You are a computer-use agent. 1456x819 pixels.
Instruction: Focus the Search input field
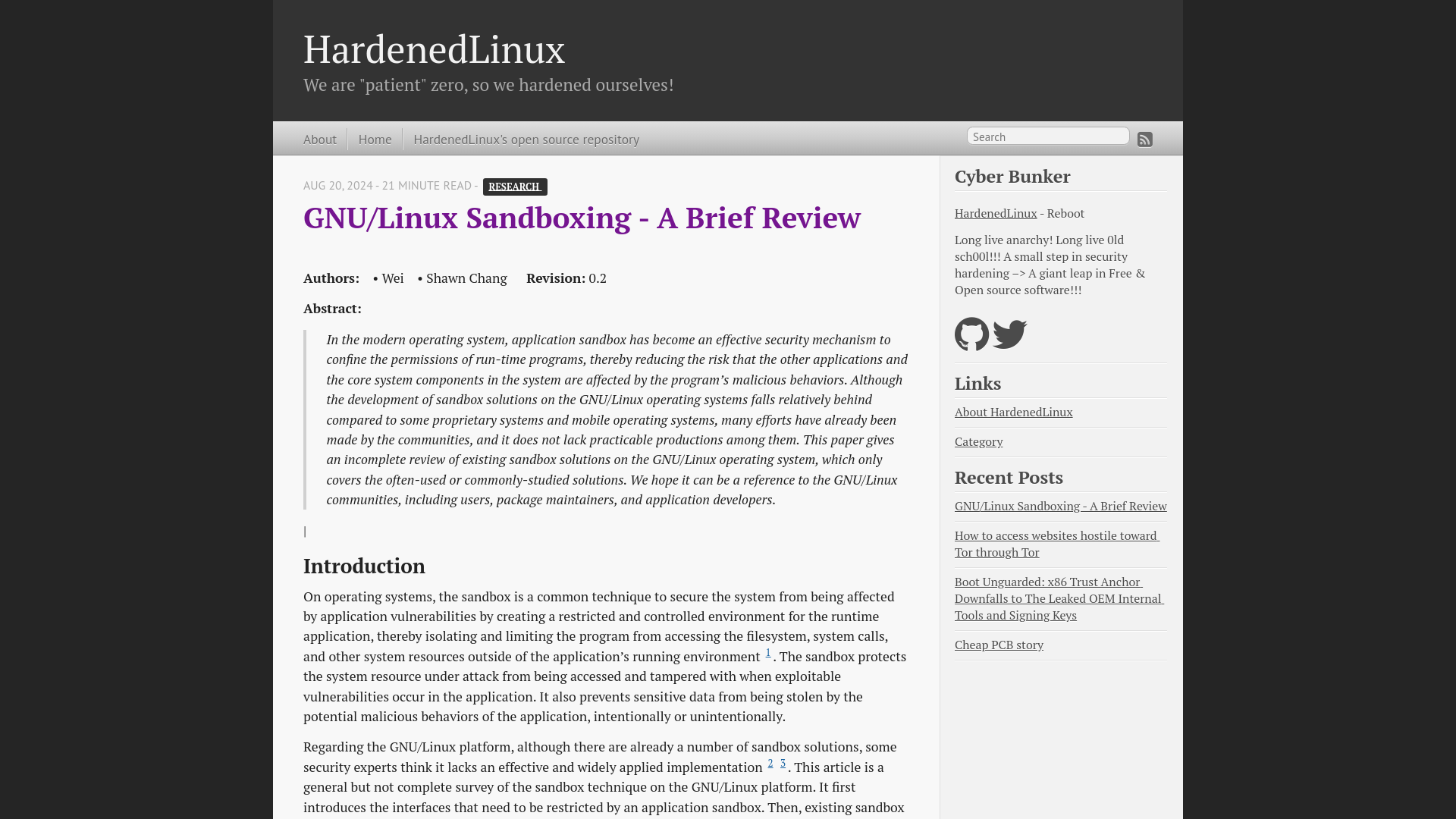click(1047, 137)
